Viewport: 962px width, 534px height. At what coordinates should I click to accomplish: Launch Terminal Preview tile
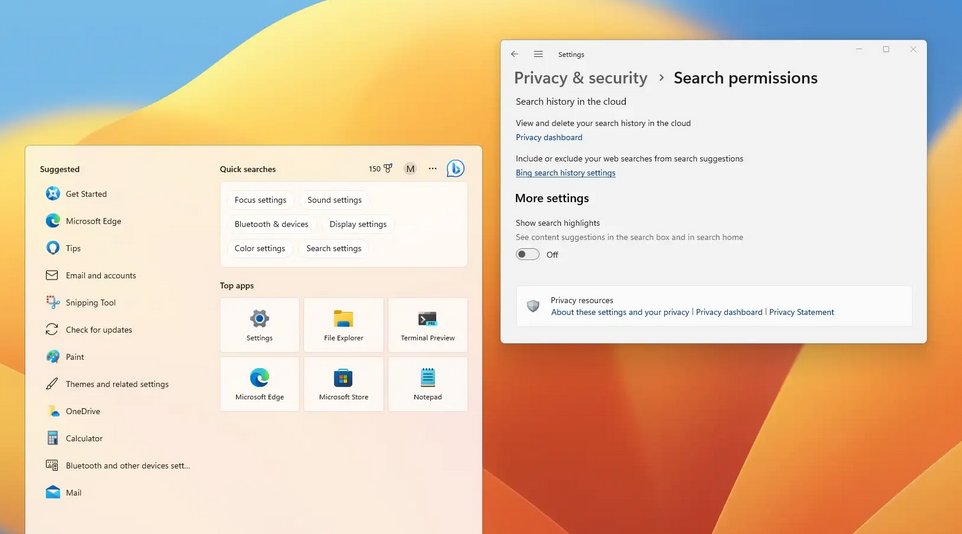(428, 325)
